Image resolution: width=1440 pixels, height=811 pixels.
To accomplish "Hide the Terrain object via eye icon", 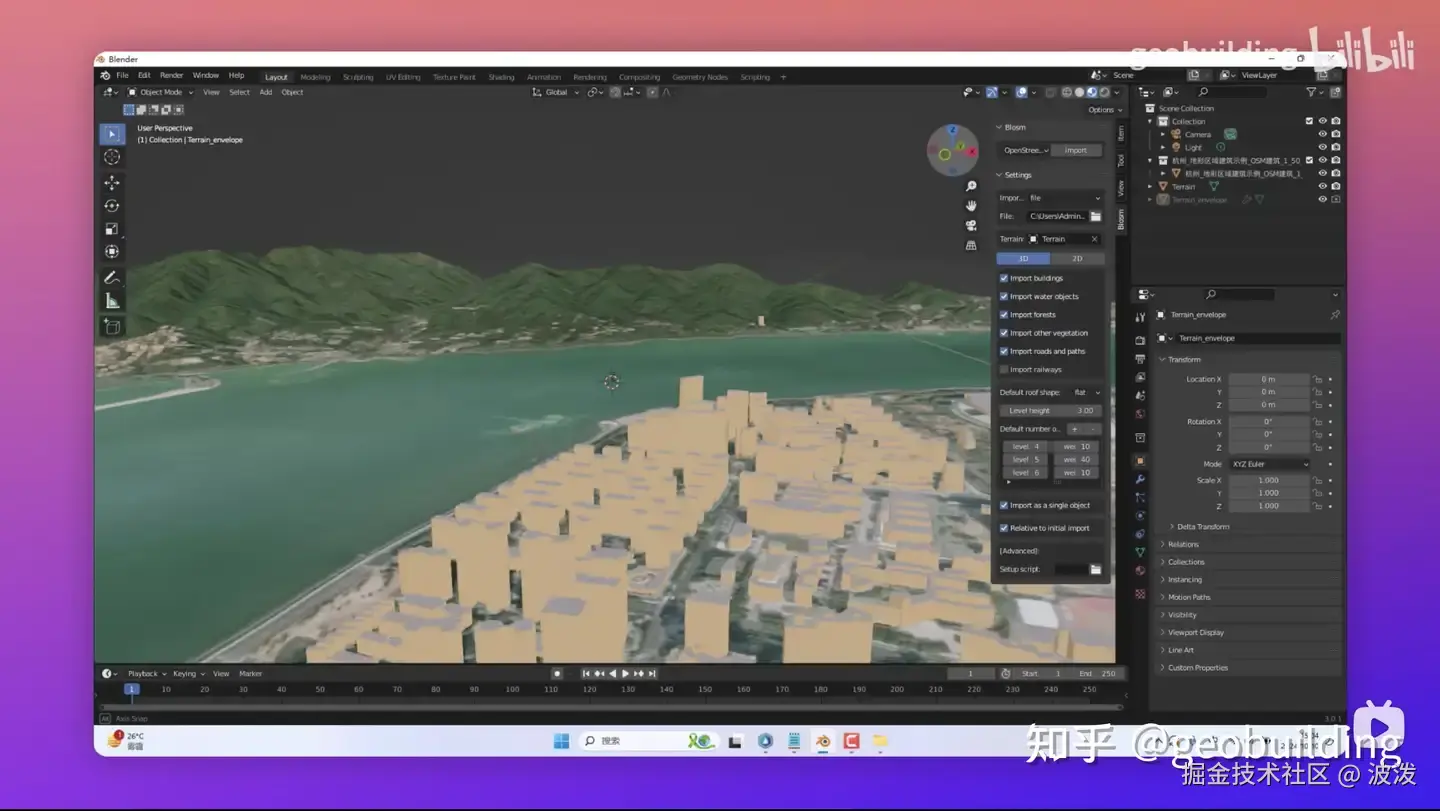I will tap(1322, 186).
